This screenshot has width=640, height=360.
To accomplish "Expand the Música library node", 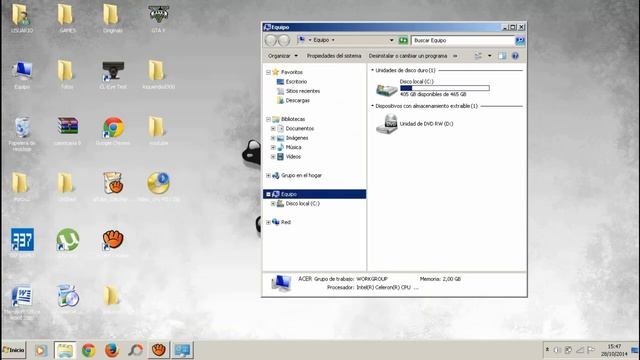I will (x=273, y=147).
